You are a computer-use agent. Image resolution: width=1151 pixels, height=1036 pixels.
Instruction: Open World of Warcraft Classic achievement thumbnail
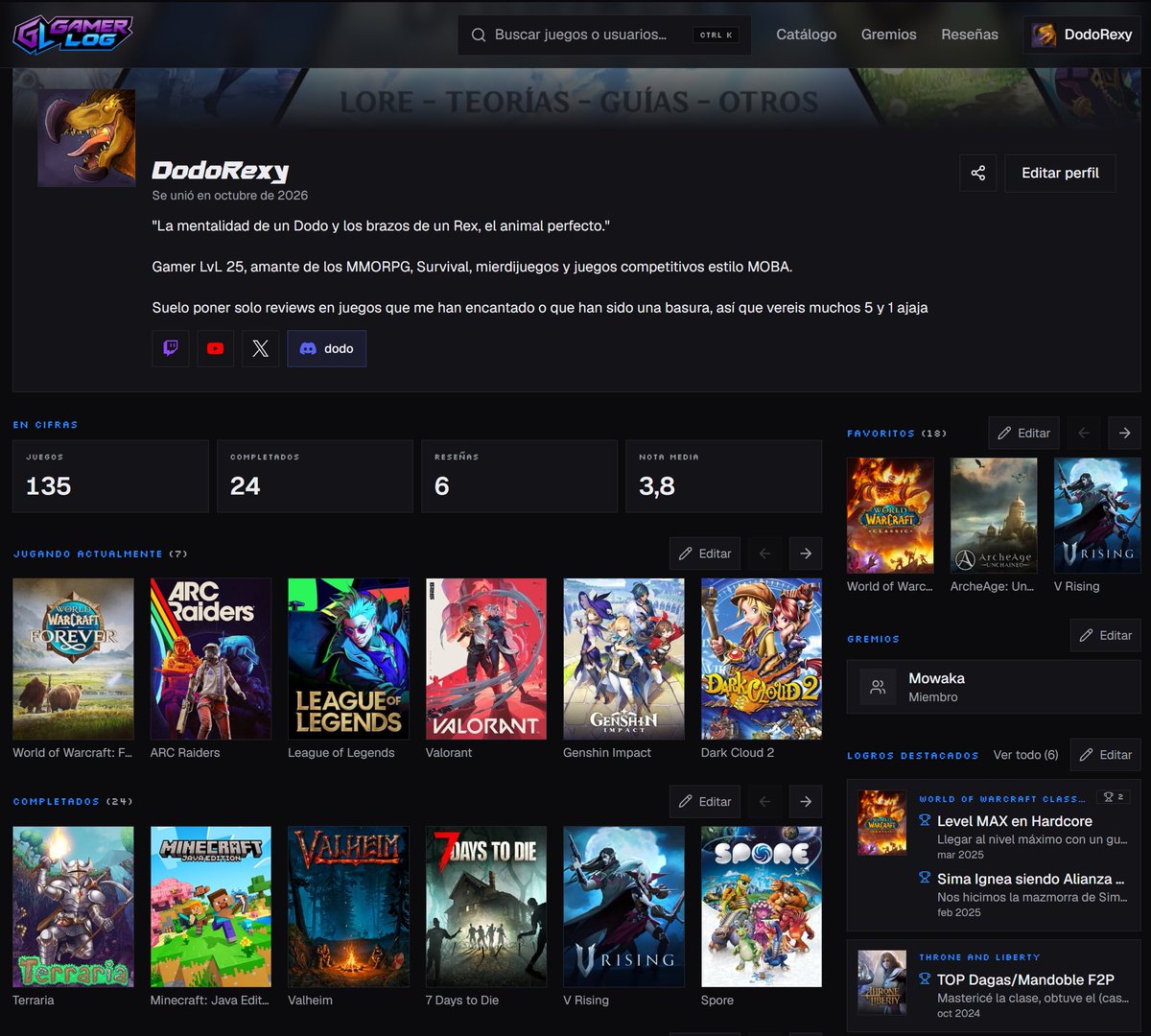click(881, 823)
